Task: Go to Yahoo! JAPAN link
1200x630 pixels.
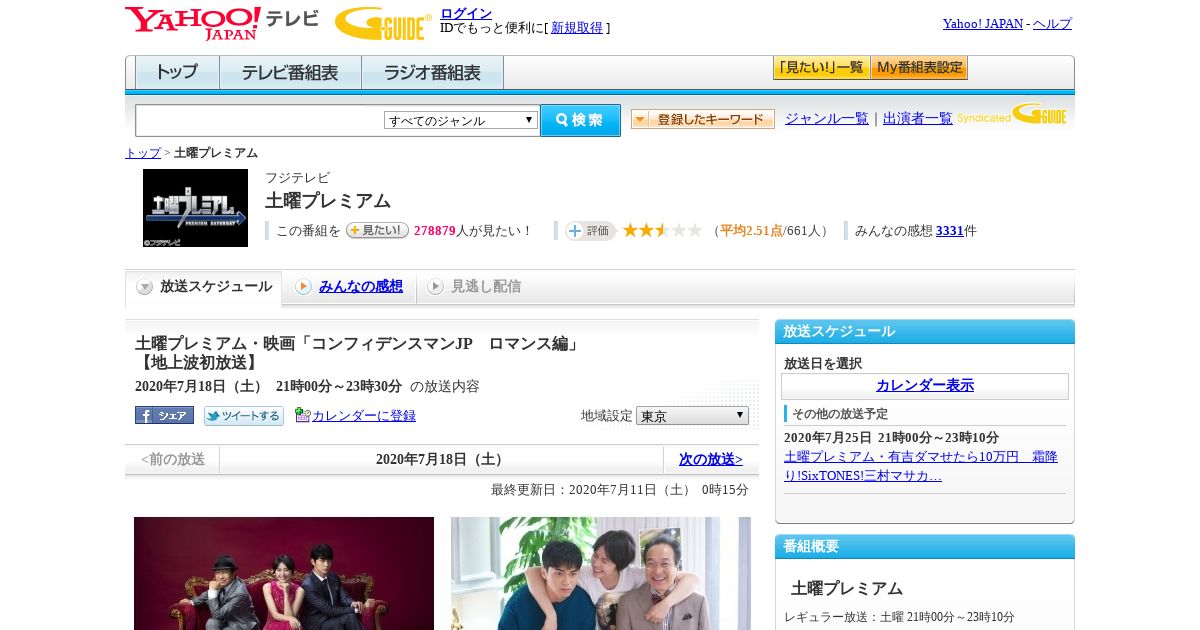Action: tap(982, 23)
